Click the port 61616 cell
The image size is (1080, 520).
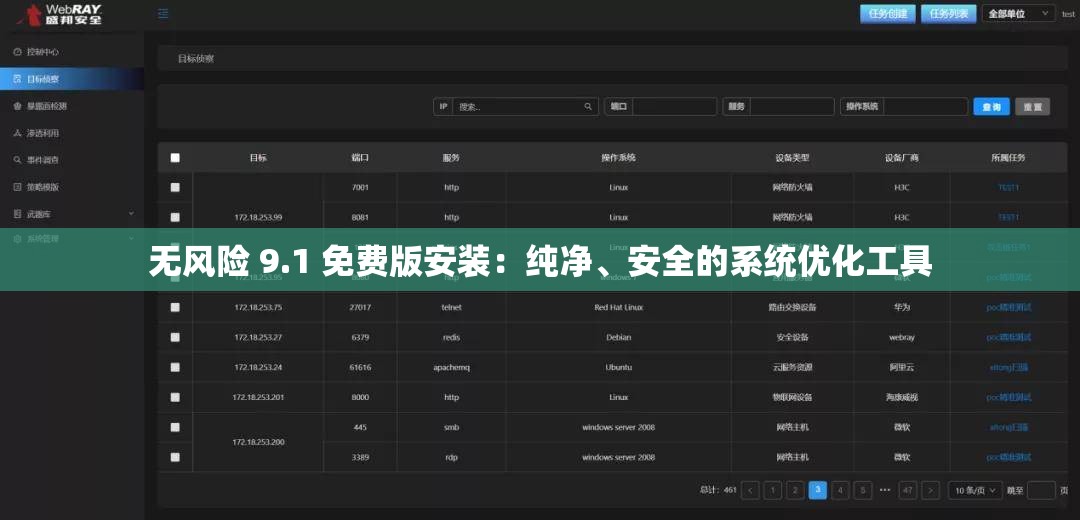tap(360, 367)
